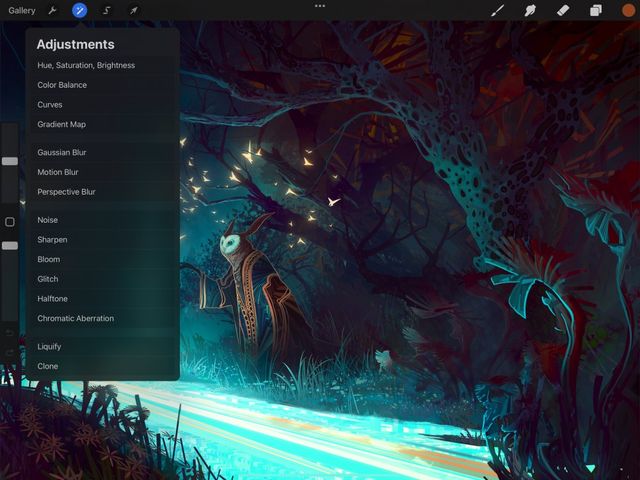Tap the square modify button in sidebar

[x=10, y=222]
